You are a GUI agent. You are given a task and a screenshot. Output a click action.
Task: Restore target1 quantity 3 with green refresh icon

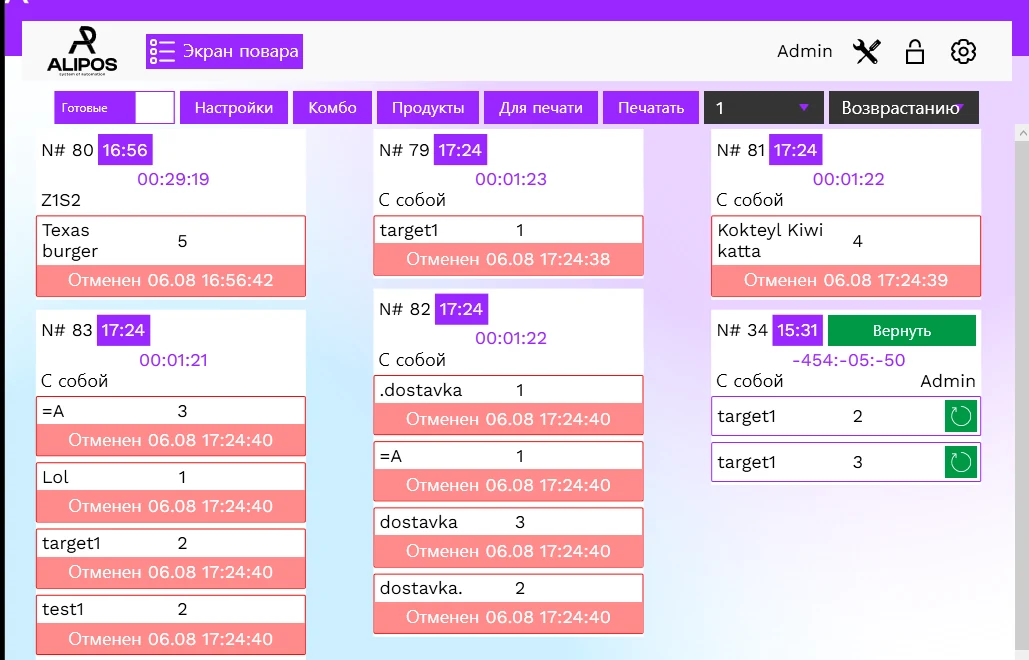point(961,462)
